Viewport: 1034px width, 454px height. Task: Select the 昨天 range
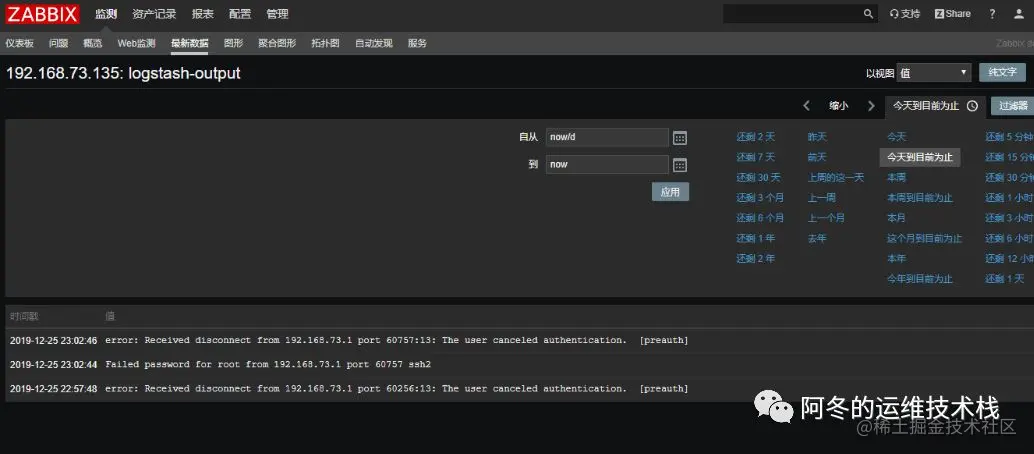pos(817,137)
